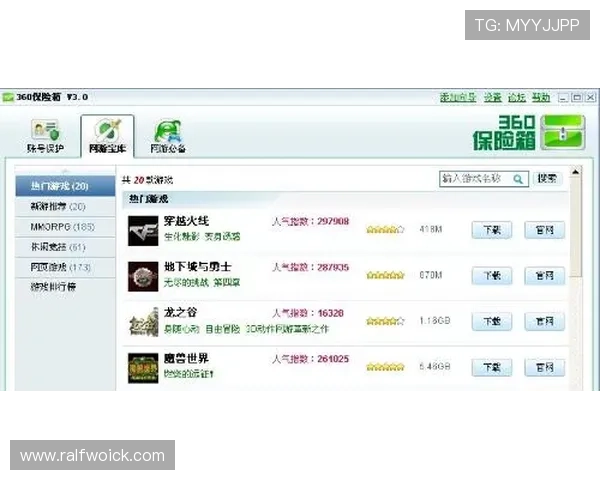Click popularity index 261025
The width and height of the screenshot is (600, 480).
click(x=333, y=359)
